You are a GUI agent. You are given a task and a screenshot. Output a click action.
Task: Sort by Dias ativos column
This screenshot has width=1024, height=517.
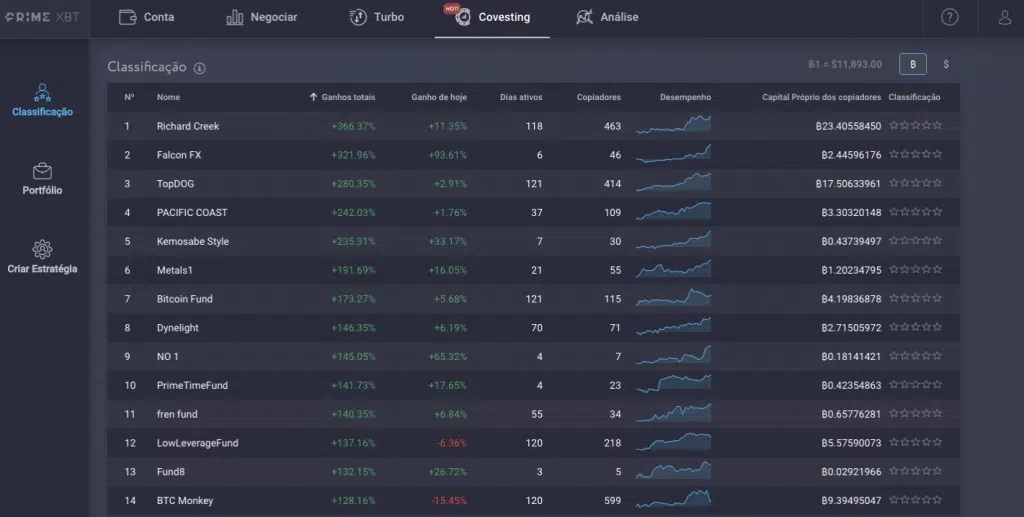(x=521, y=97)
